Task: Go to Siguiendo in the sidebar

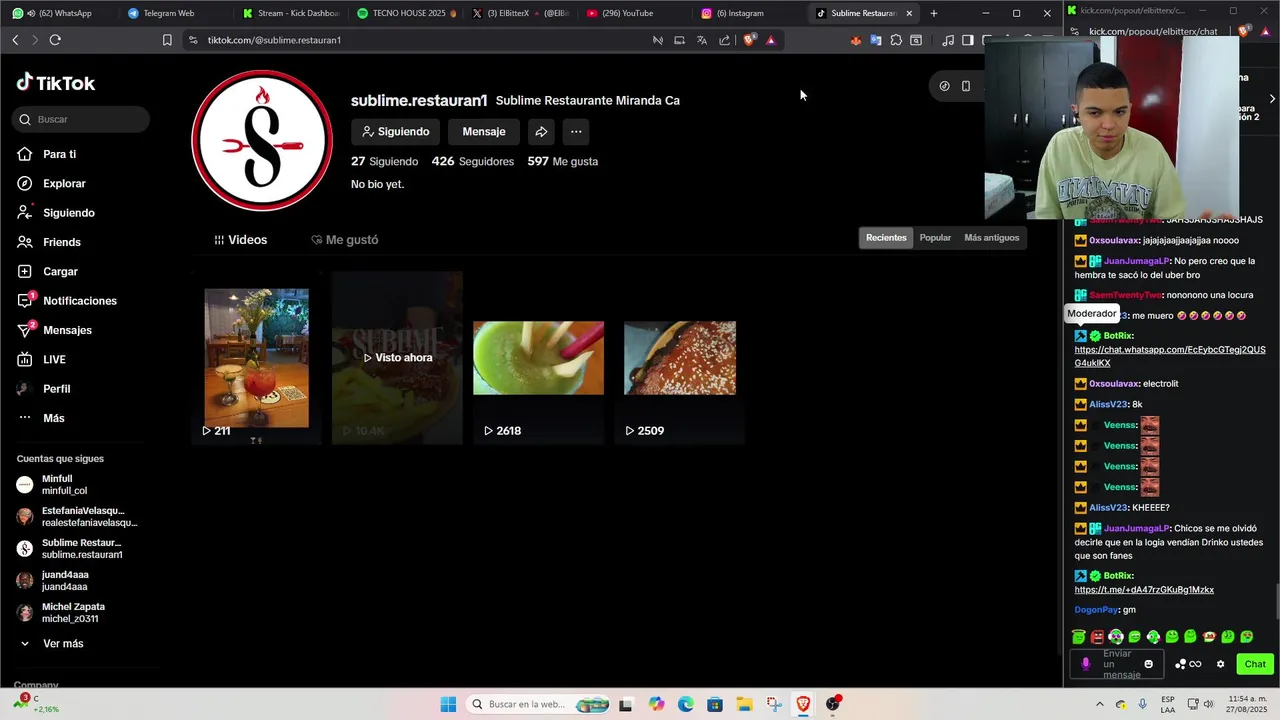Action: (68, 213)
